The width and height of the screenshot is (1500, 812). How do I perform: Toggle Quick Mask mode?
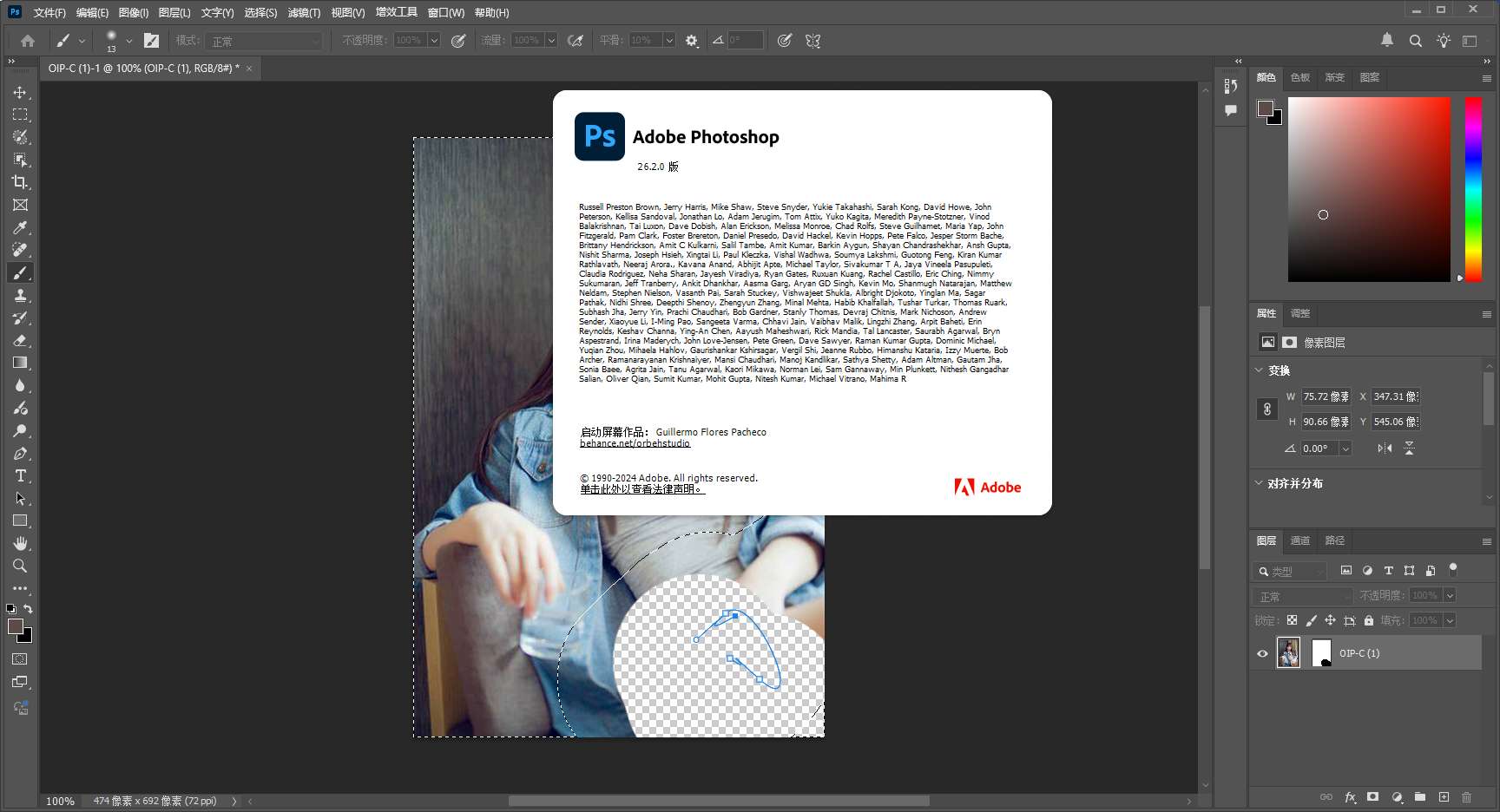(20, 659)
